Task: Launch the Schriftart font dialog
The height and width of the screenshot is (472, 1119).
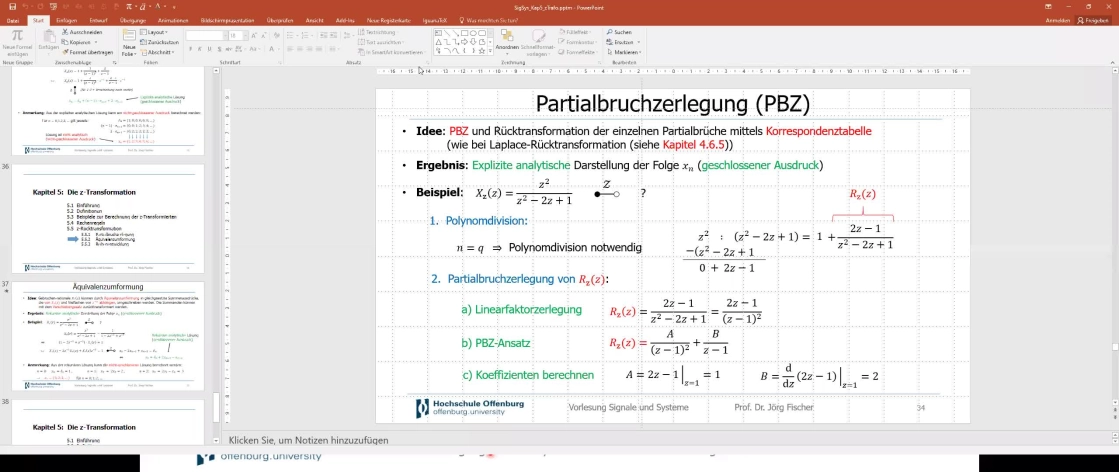Action: 278,63
